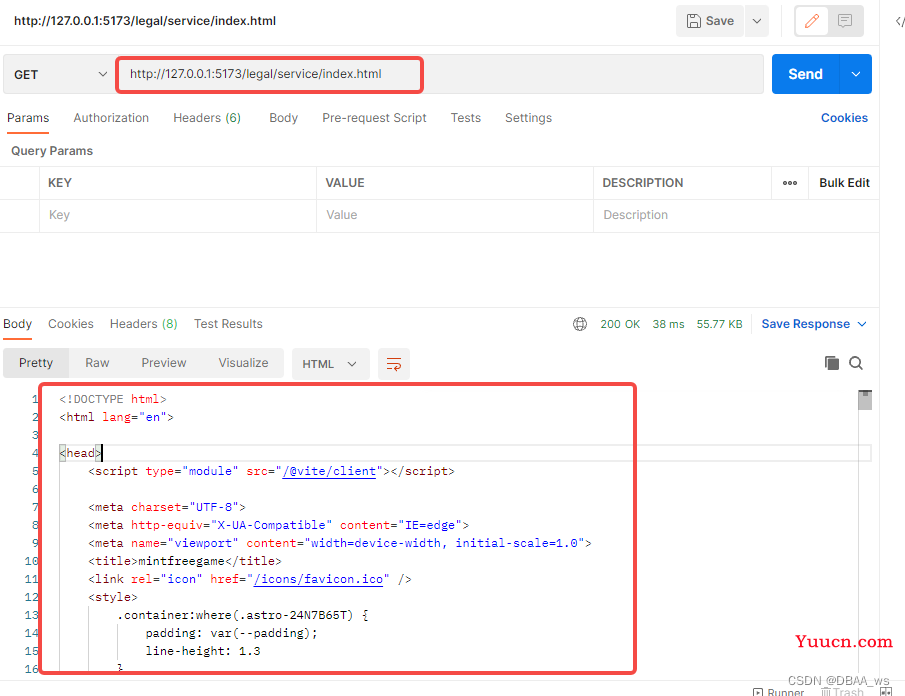The height and width of the screenshot is (696, 905).
Task: Click the <head> line in the response
Action: [x=465, y=454]
